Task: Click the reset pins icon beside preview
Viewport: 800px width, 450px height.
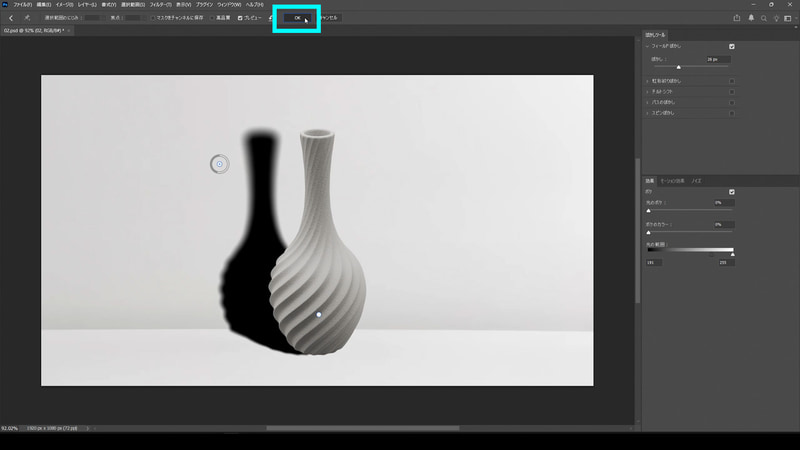Action: click(x=271, y=18)
